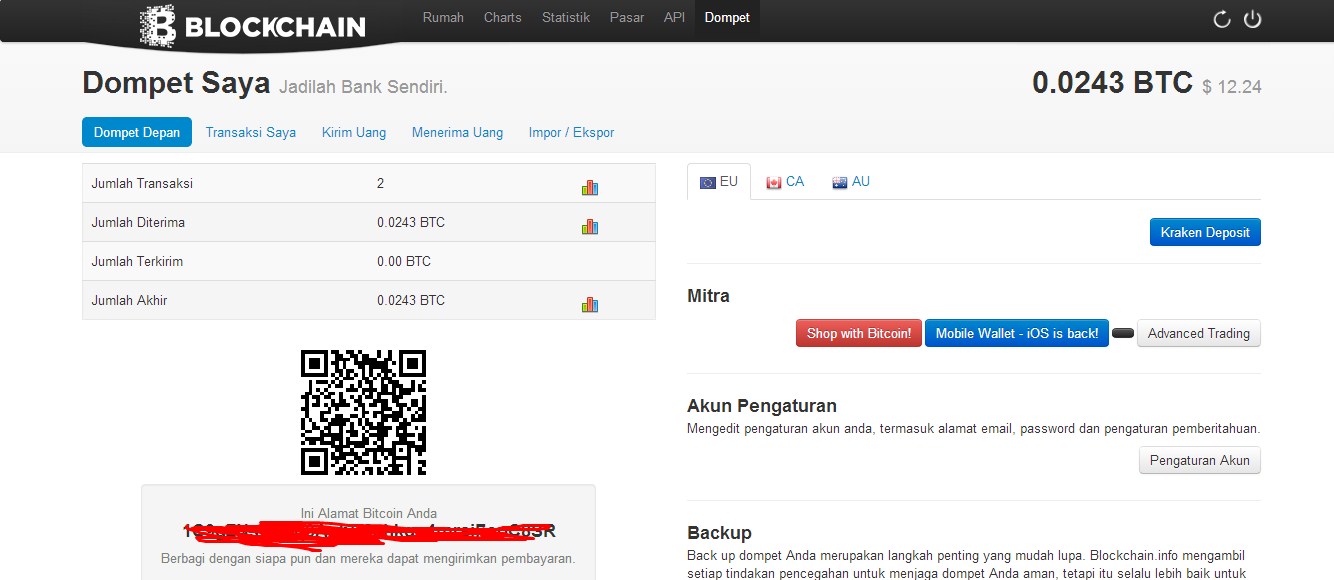Open chart icon for Jumlah Akhir
This screenshot has height=580, width=1334.
click(x=590, y=304)
